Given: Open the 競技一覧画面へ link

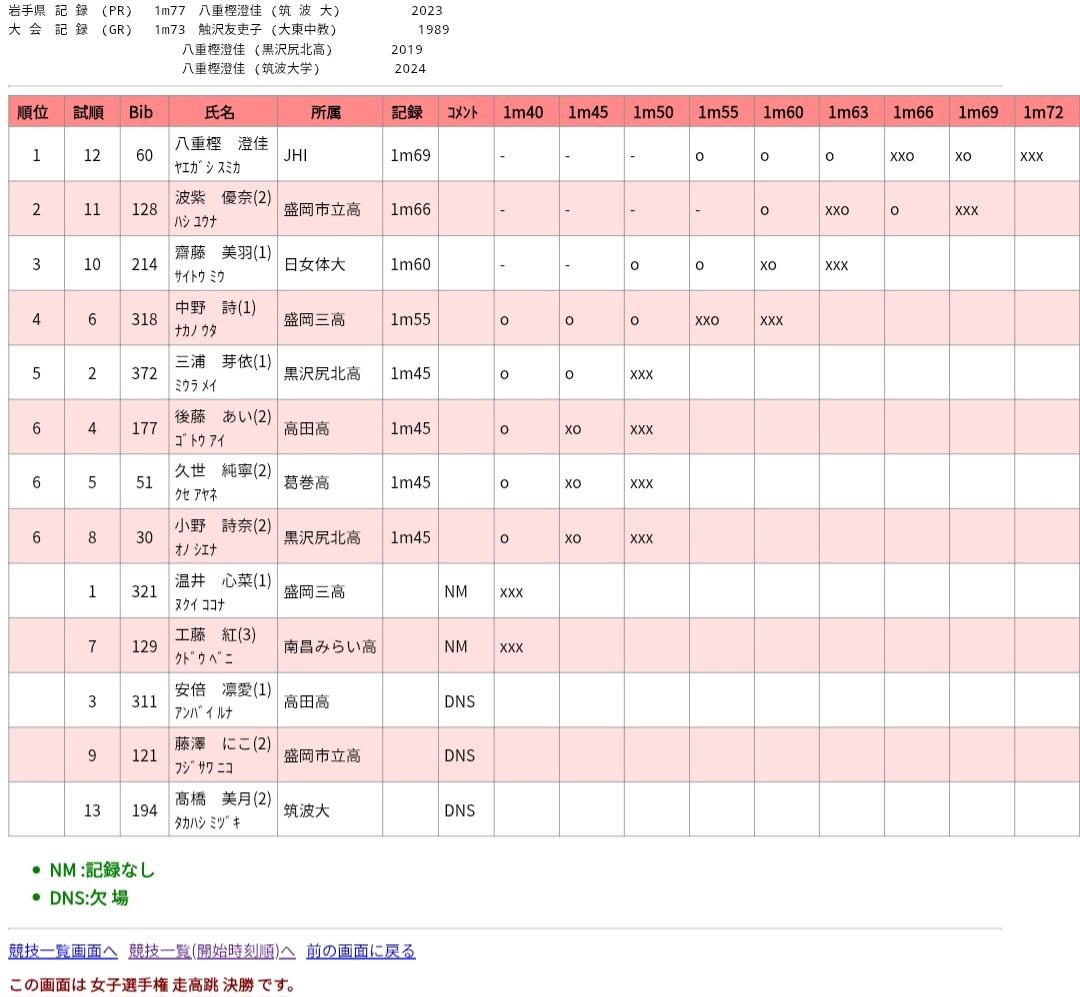Looking at the screenshot, I should coord(63,951).
